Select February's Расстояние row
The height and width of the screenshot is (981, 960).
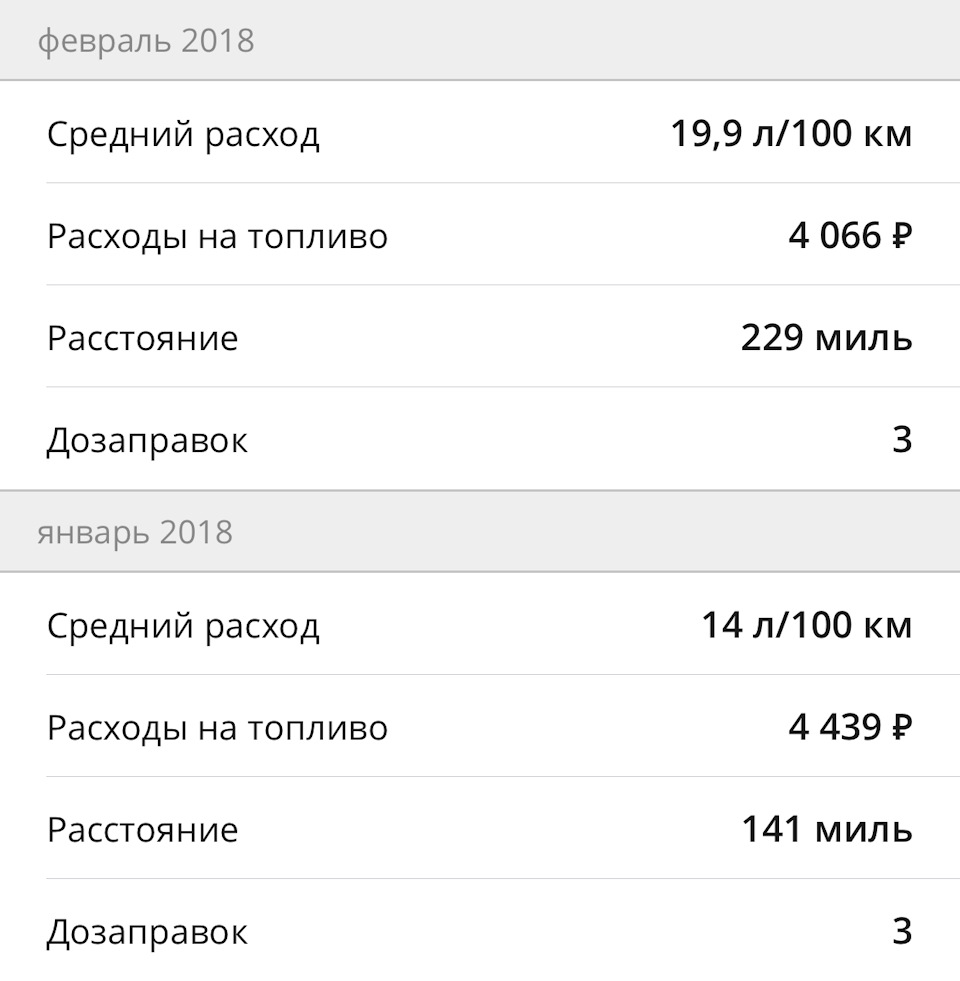480,337
